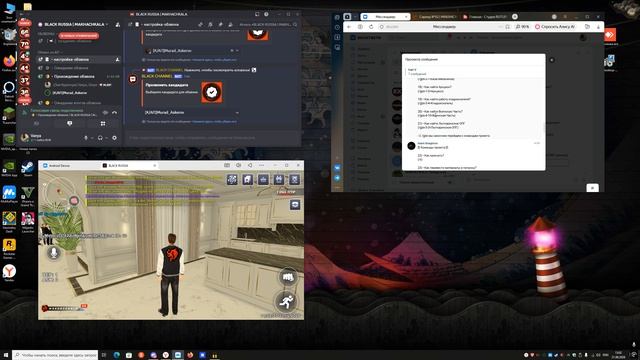Open Discord user settings gear icon

114,138
